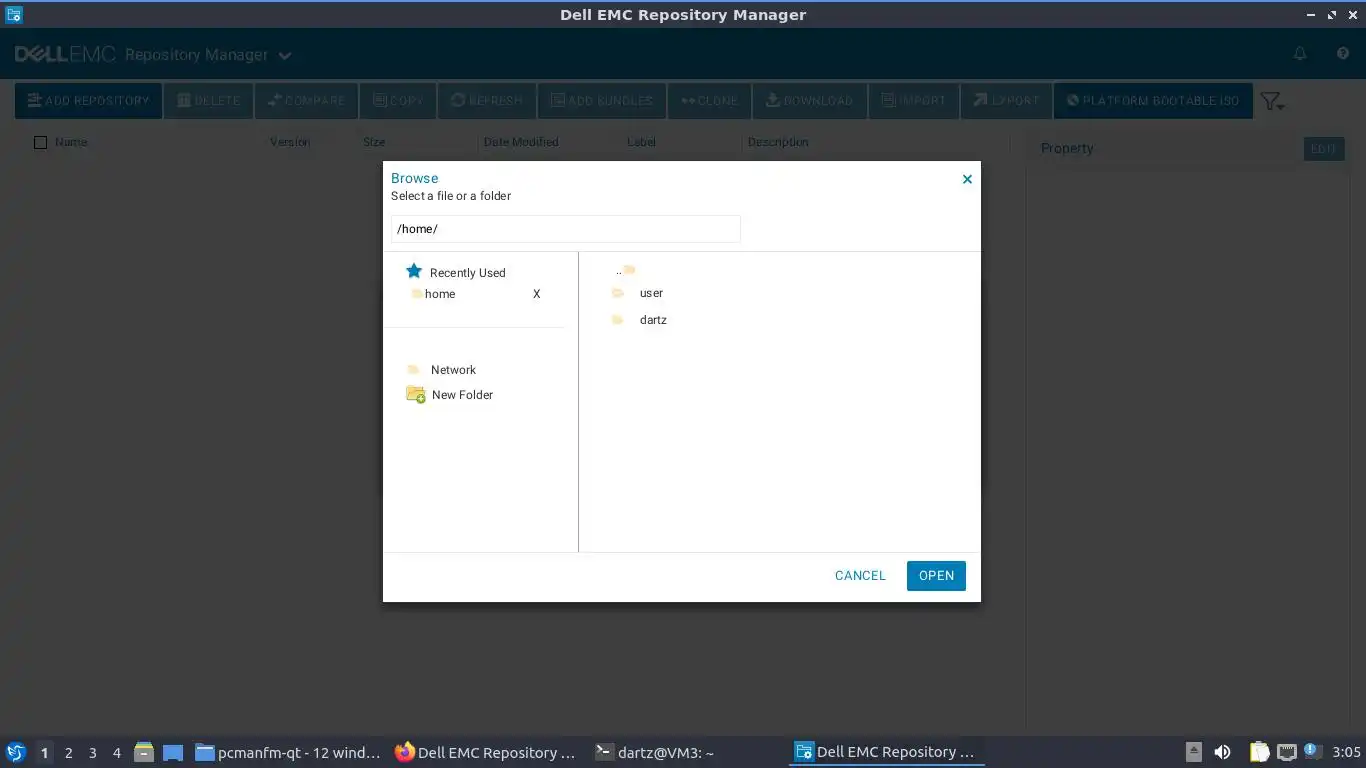This screenshot has height=768, width=1366.
Task: Click the Description column header
Action: [x=778, y=142]
